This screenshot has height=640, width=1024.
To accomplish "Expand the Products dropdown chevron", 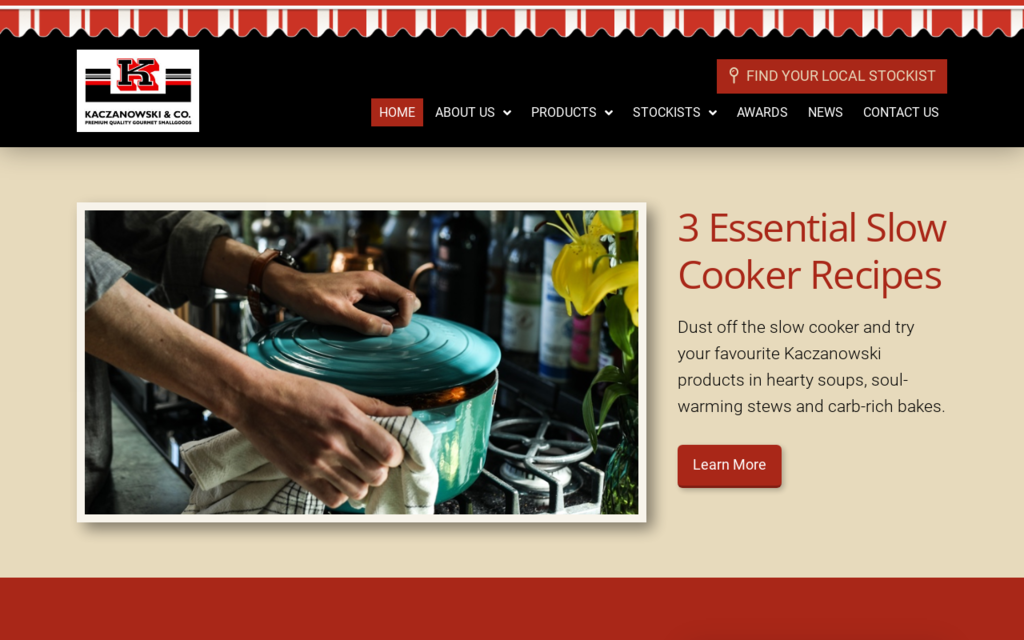I will (x=609, y=113).
